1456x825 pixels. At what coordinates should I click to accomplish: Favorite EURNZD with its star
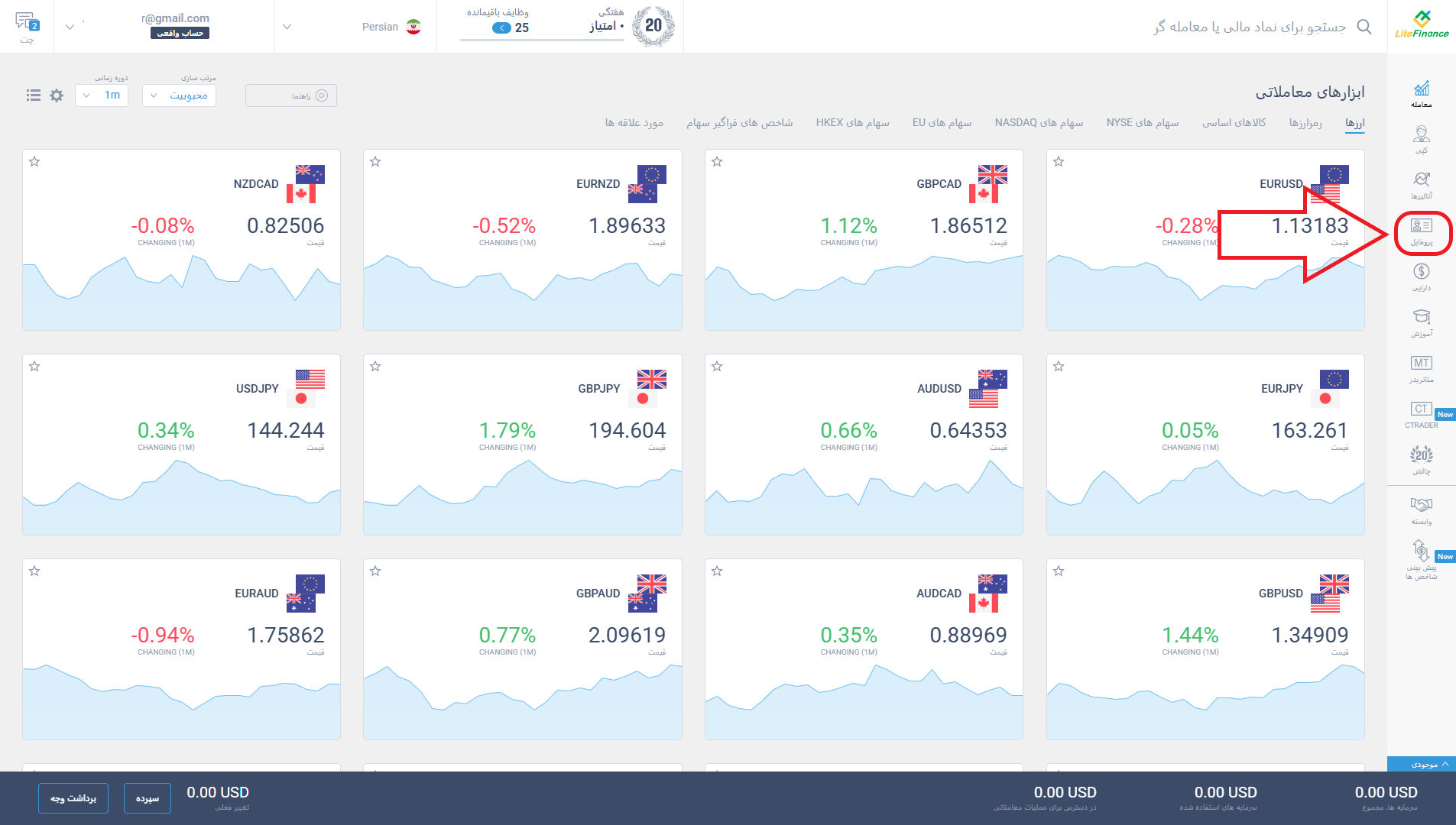(x=375, y=161)
